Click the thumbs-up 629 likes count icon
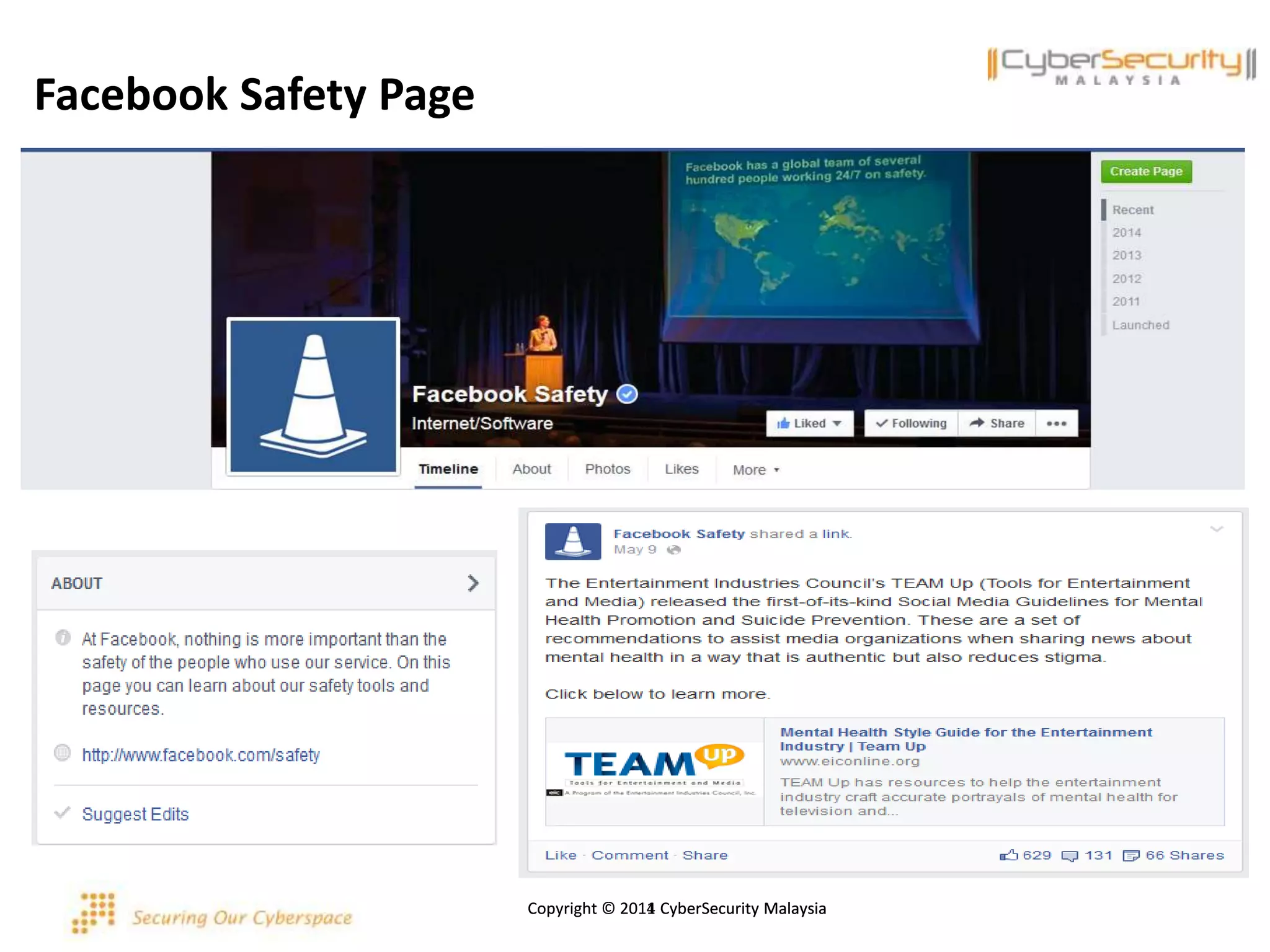This screenshot has width=1270, height=952. pos(1009,855)
